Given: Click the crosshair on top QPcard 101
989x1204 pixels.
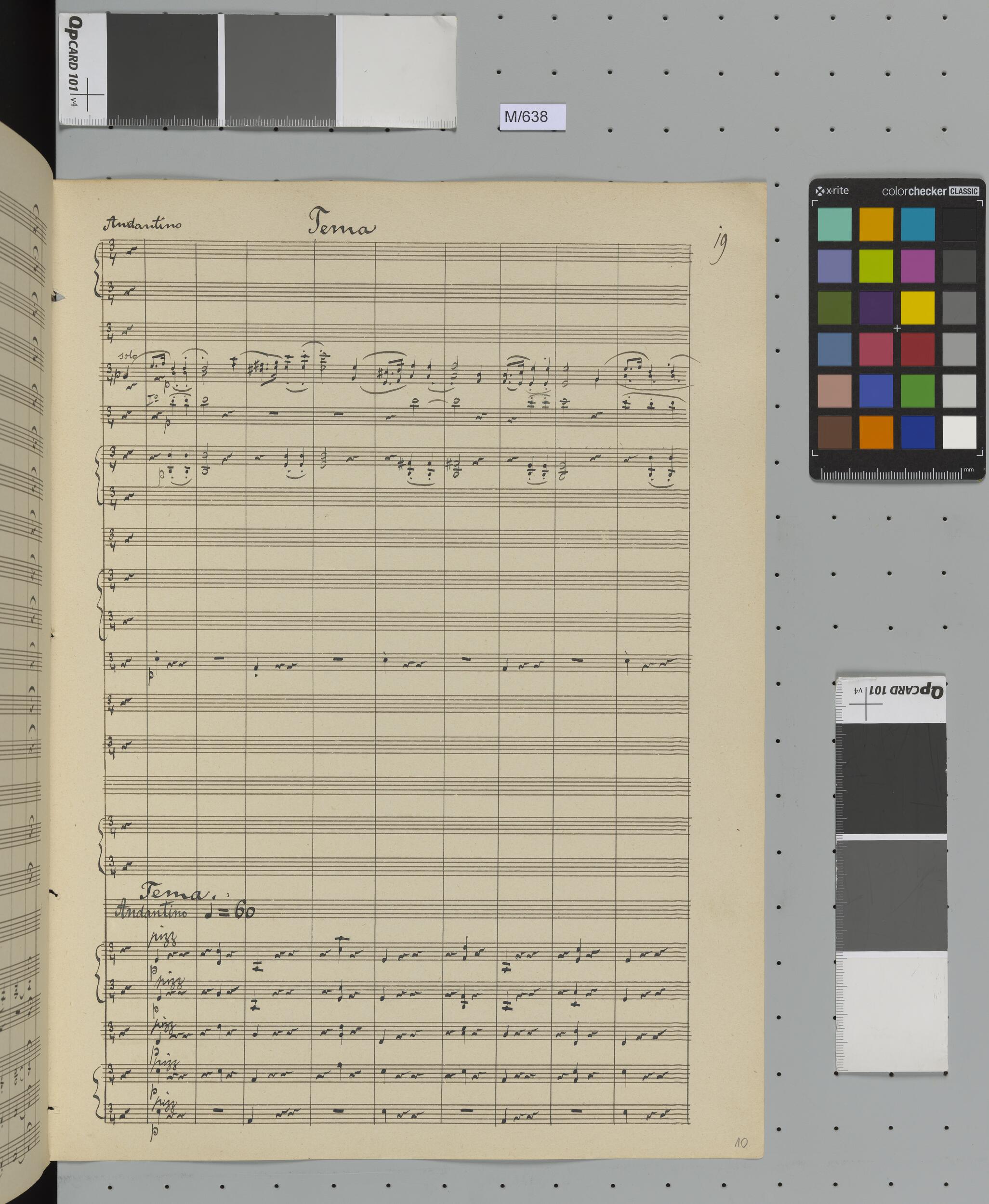Looking at the screenshot, I should [88, 94].
